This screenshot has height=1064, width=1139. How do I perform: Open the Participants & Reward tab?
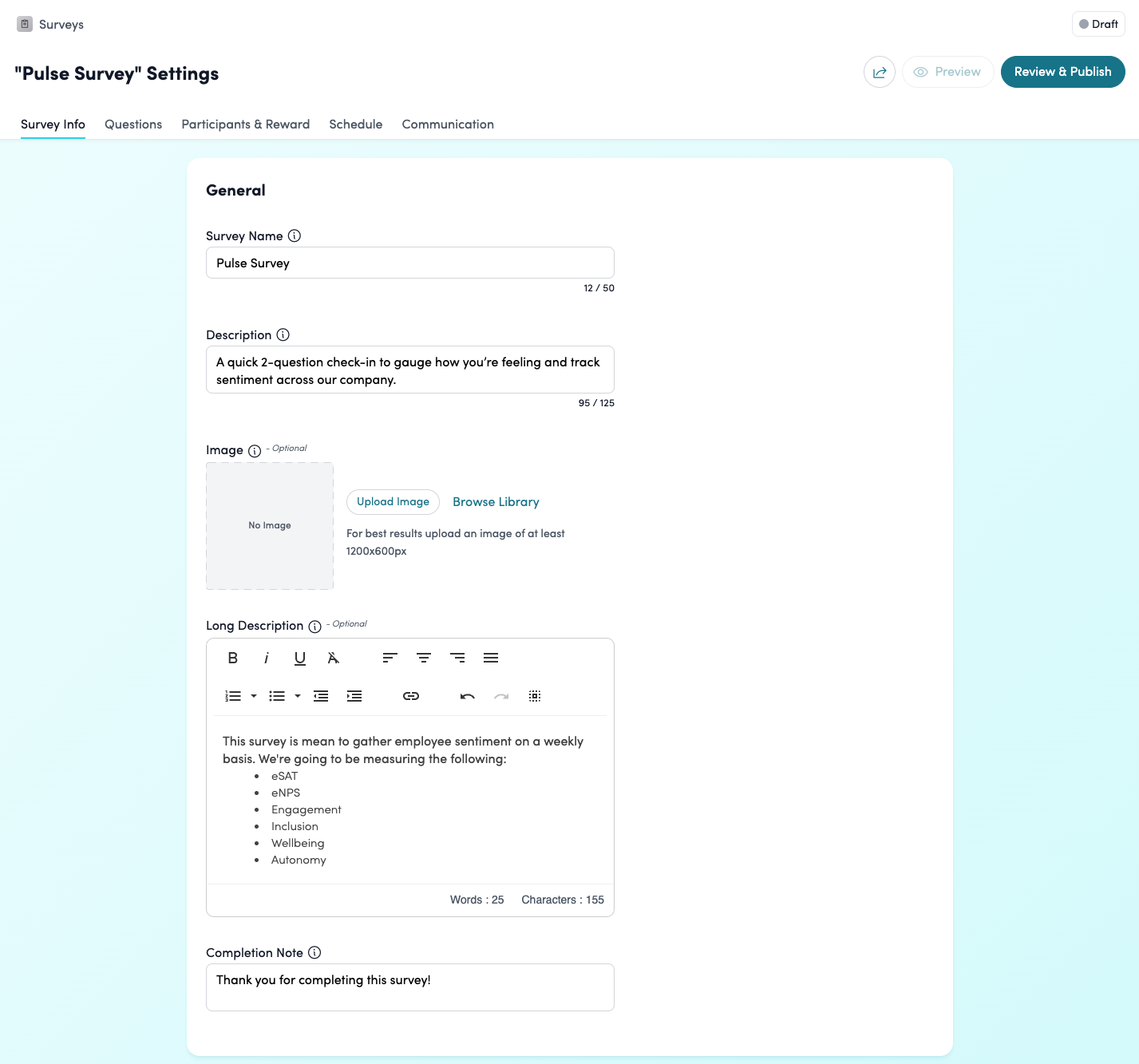[x=246, y=125]
